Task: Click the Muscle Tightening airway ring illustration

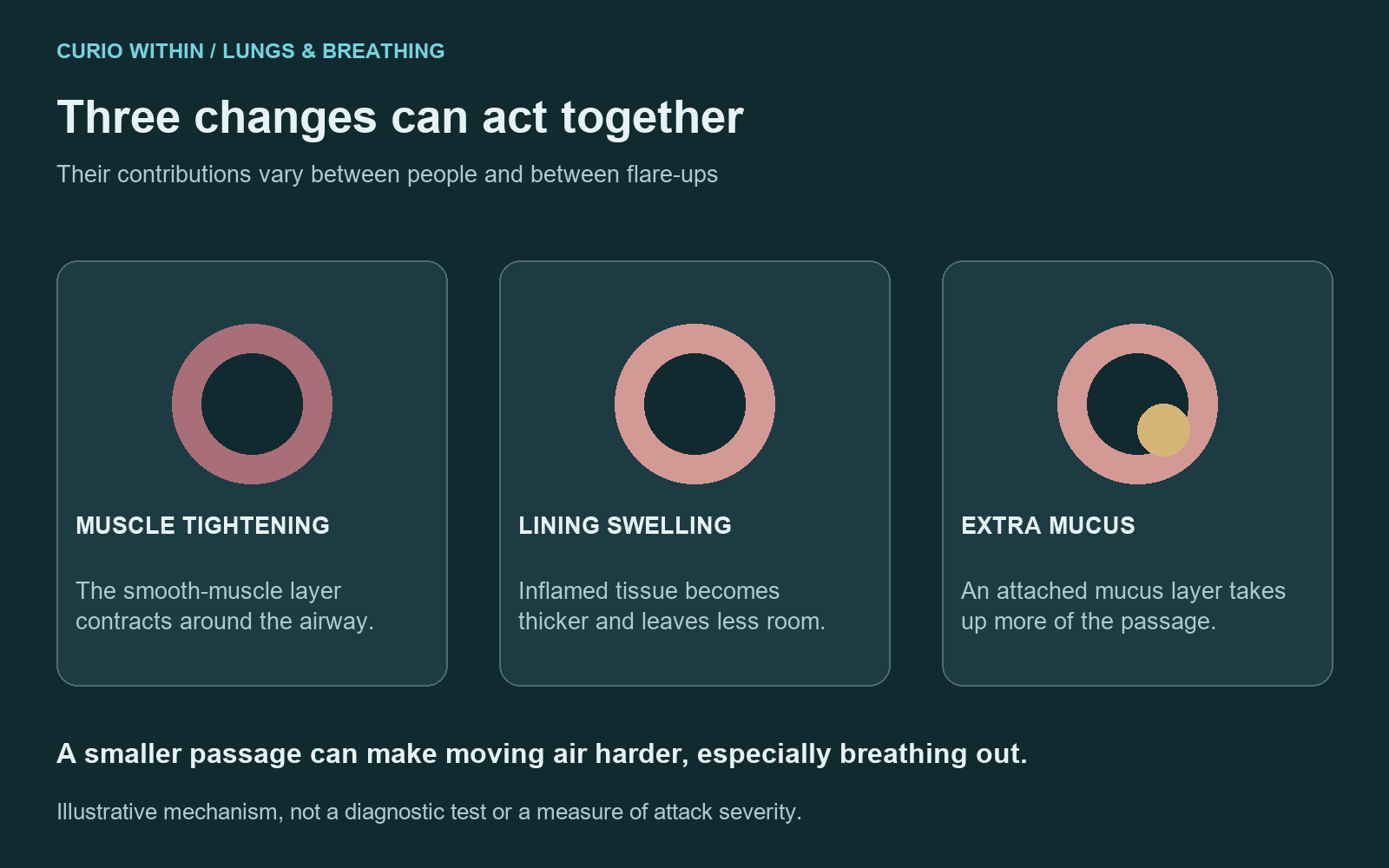Action: 252,404
